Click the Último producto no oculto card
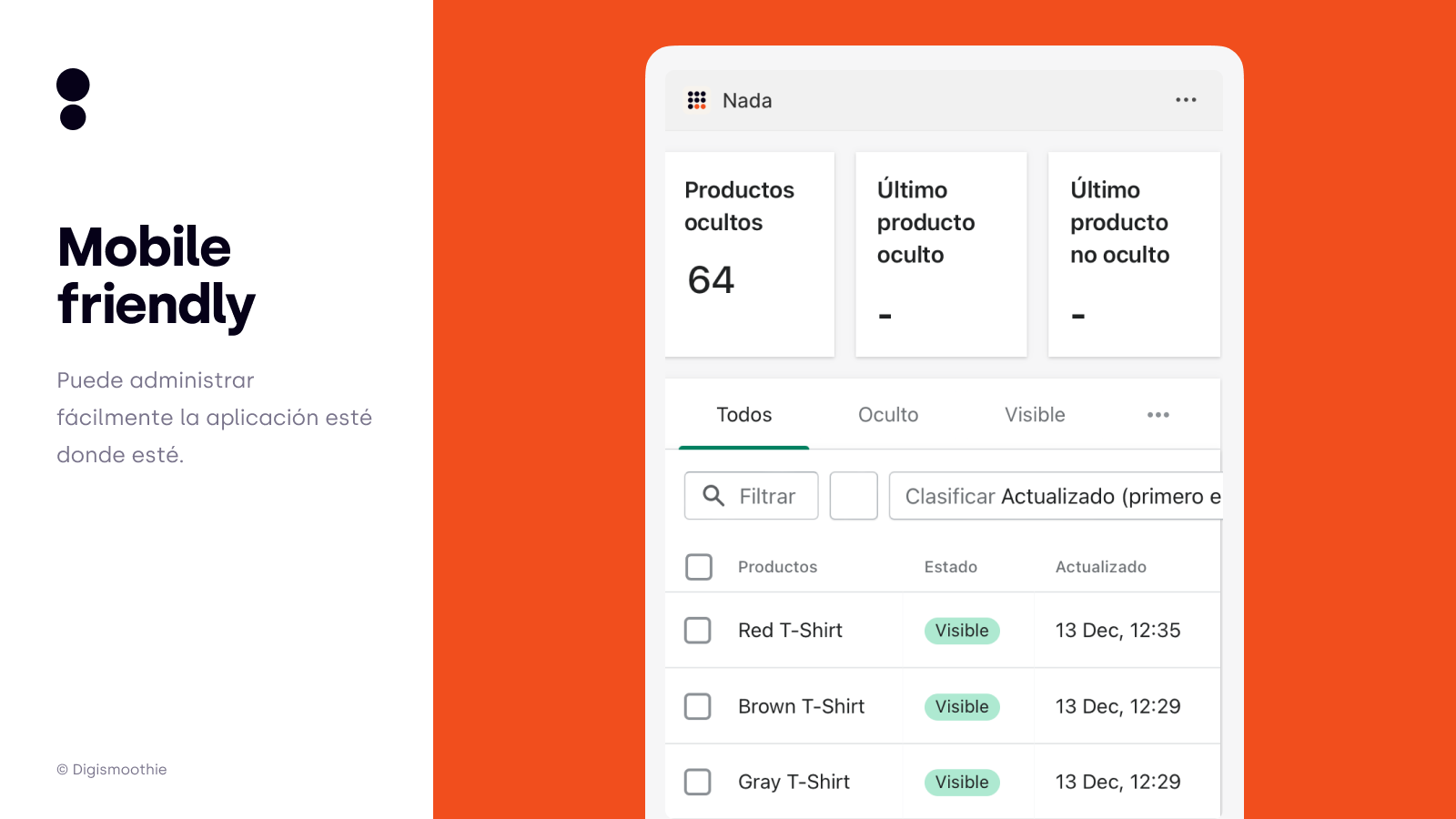Viewport: 1456px width, 819px height. click(1135, 254)
